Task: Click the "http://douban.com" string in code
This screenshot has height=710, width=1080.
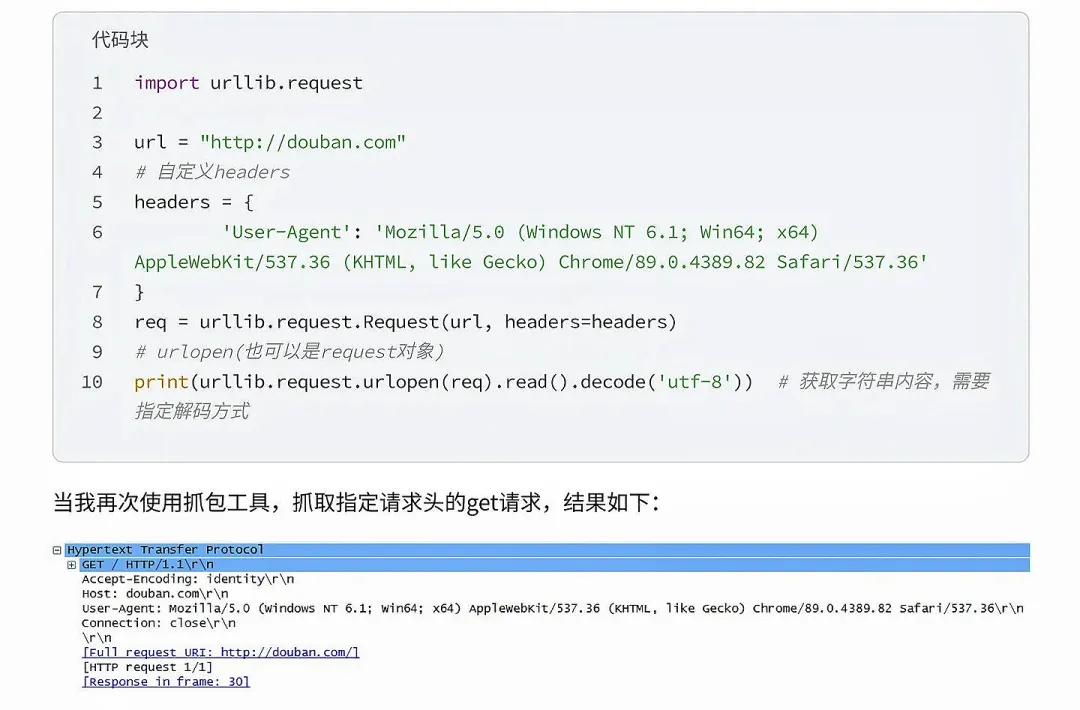Action: (303, 143)
